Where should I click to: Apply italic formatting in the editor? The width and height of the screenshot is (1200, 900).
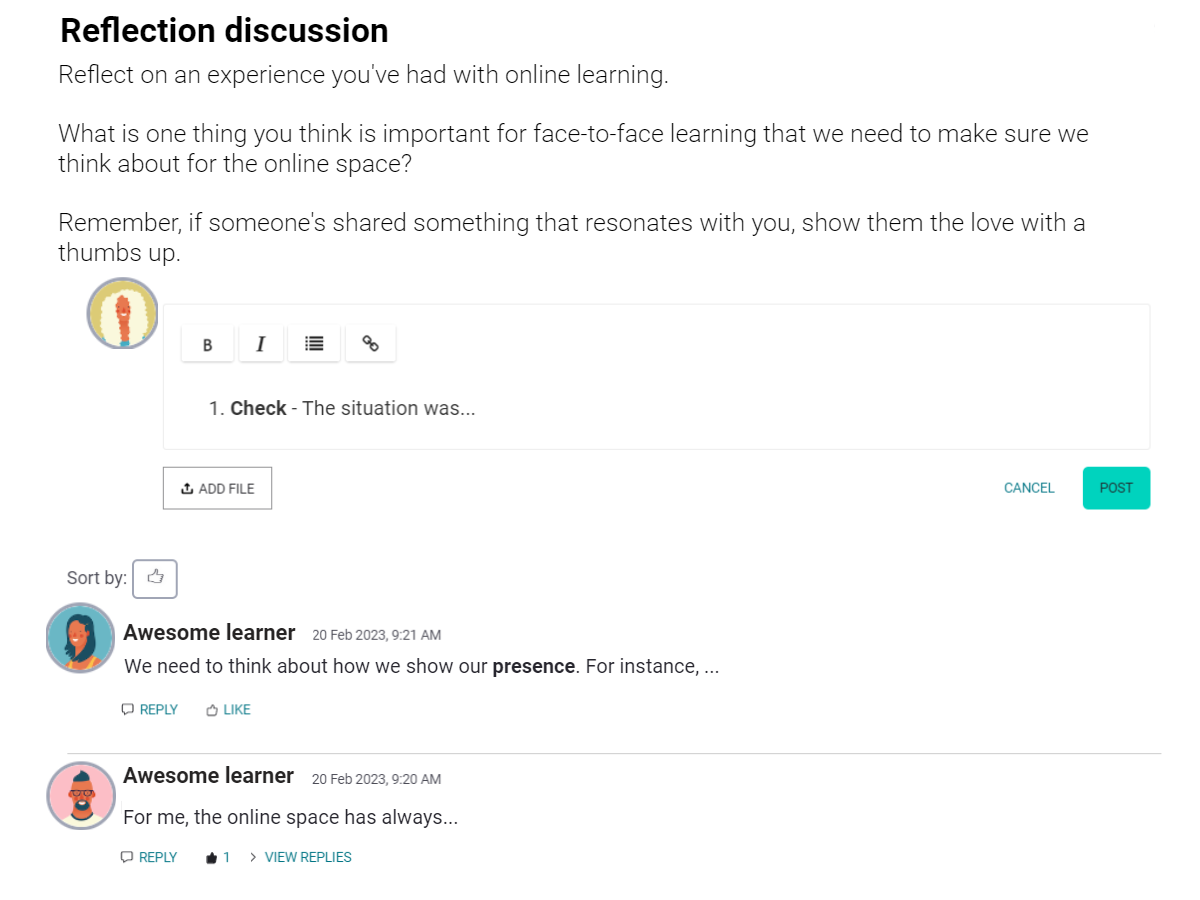coord(261,343)
